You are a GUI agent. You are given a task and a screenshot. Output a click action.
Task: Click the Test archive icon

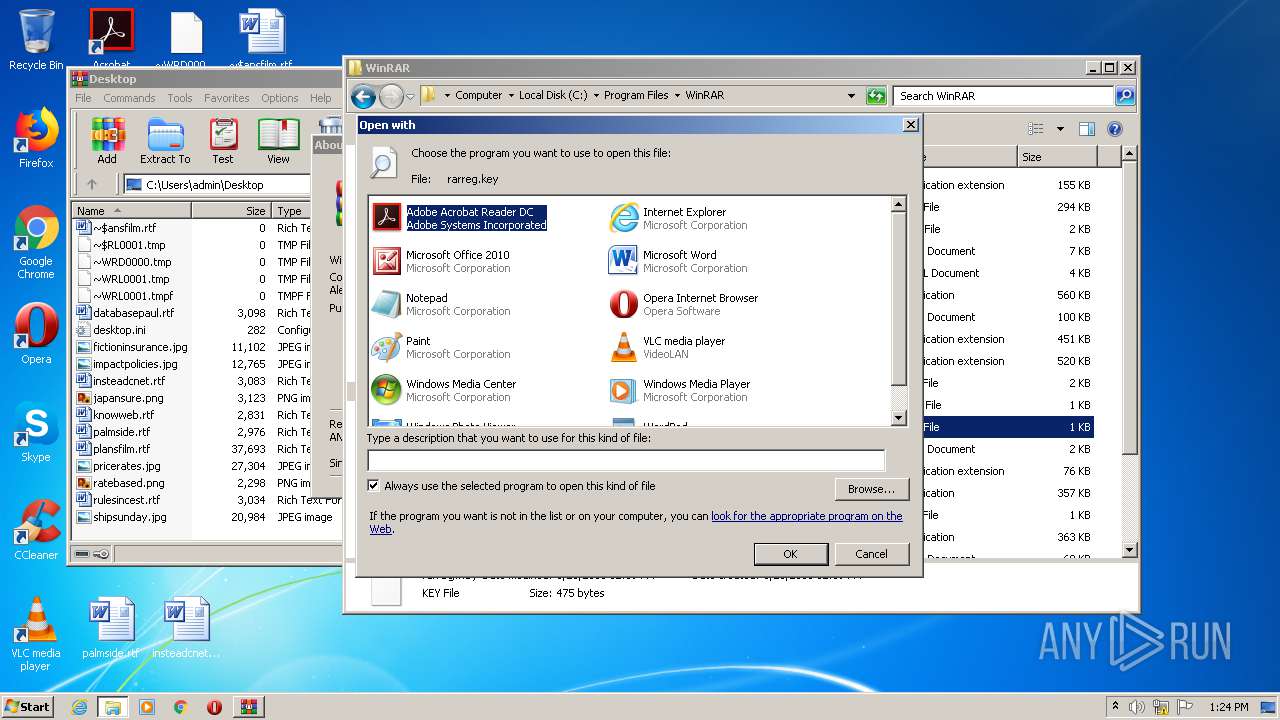[223, 140]
